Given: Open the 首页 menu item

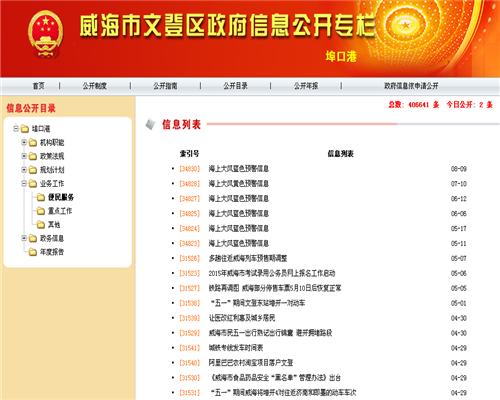Looking at the screenshot, I should point(38,86).
